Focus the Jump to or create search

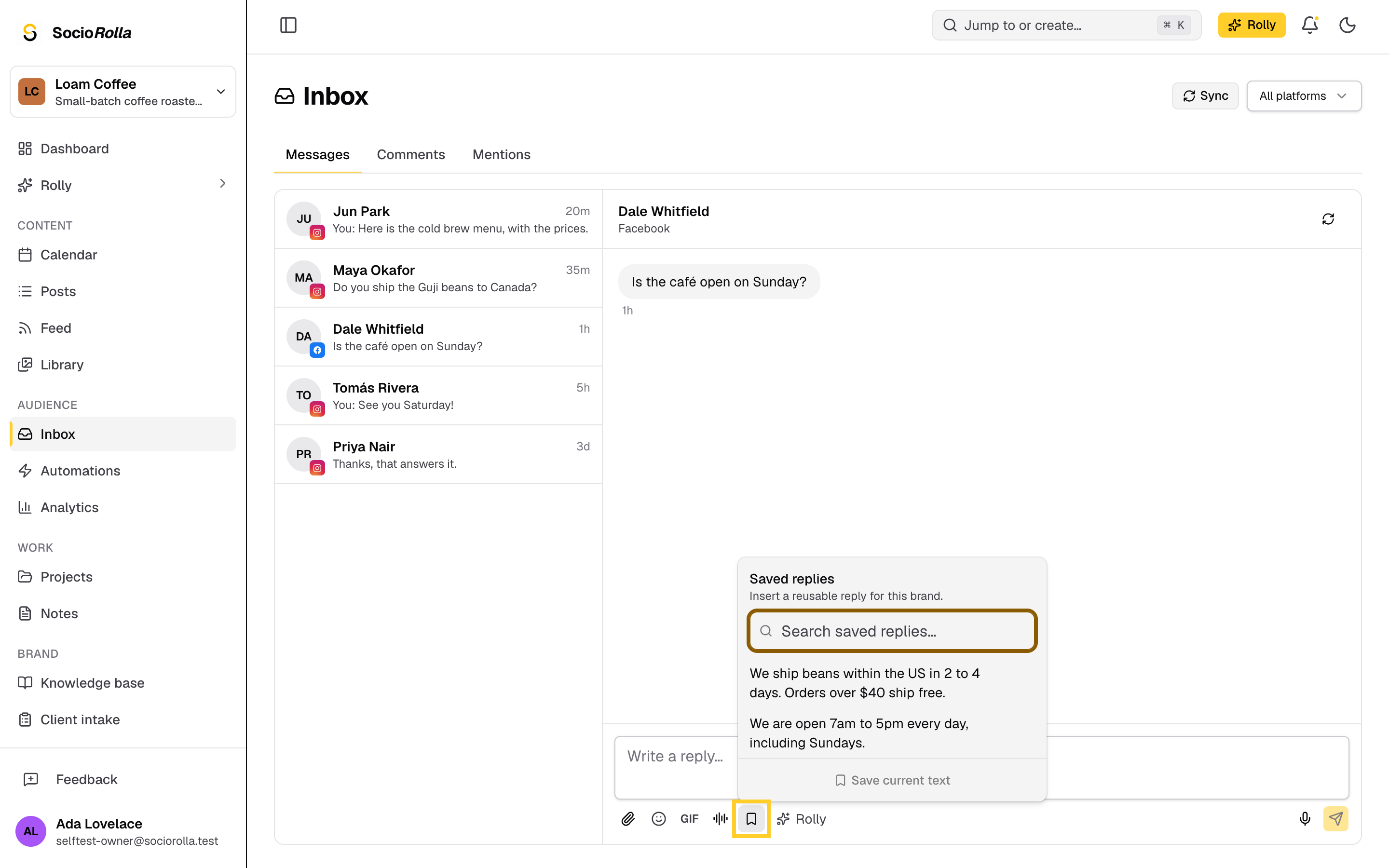(1066, 25)
